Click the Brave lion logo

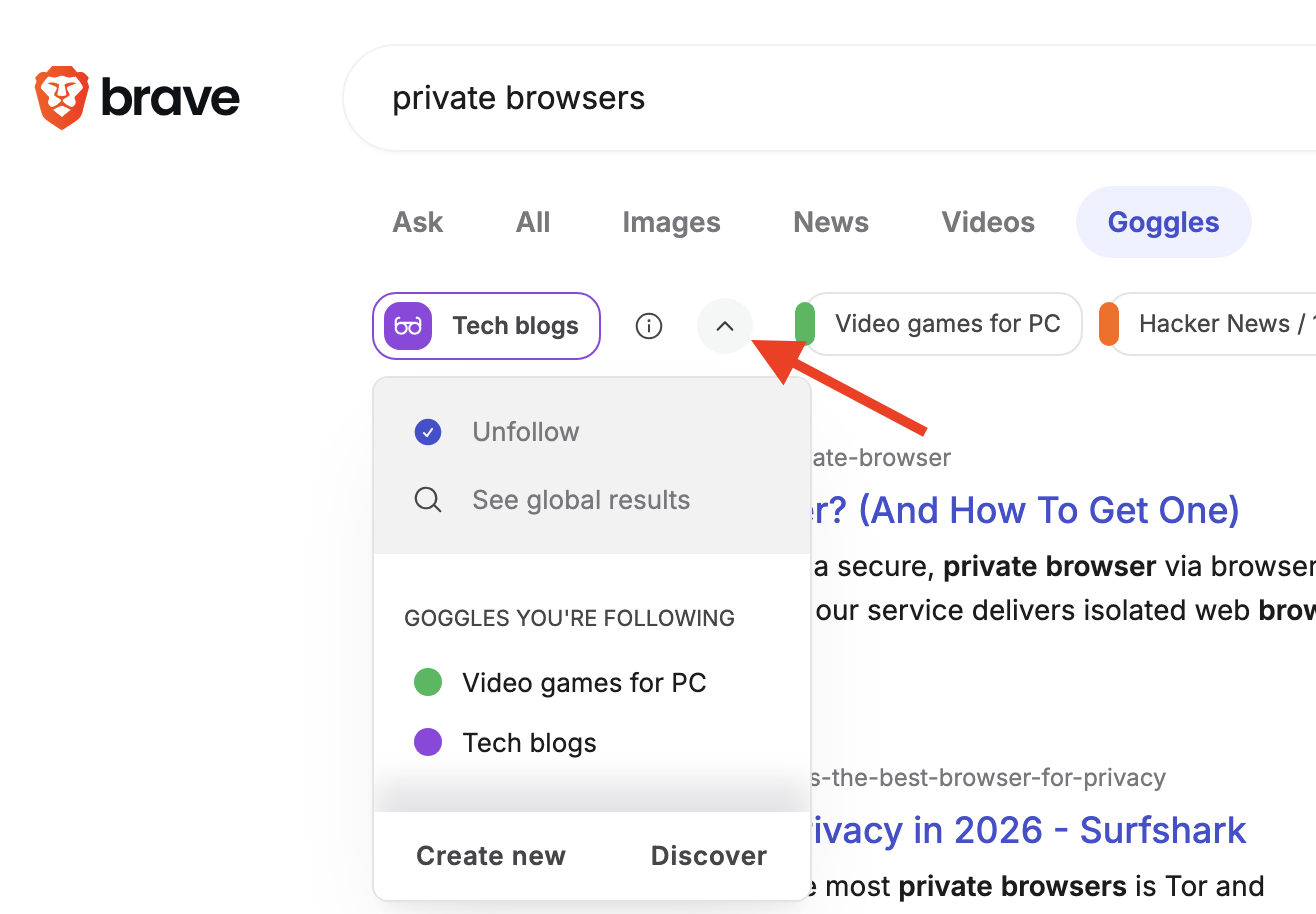(62, 98)
